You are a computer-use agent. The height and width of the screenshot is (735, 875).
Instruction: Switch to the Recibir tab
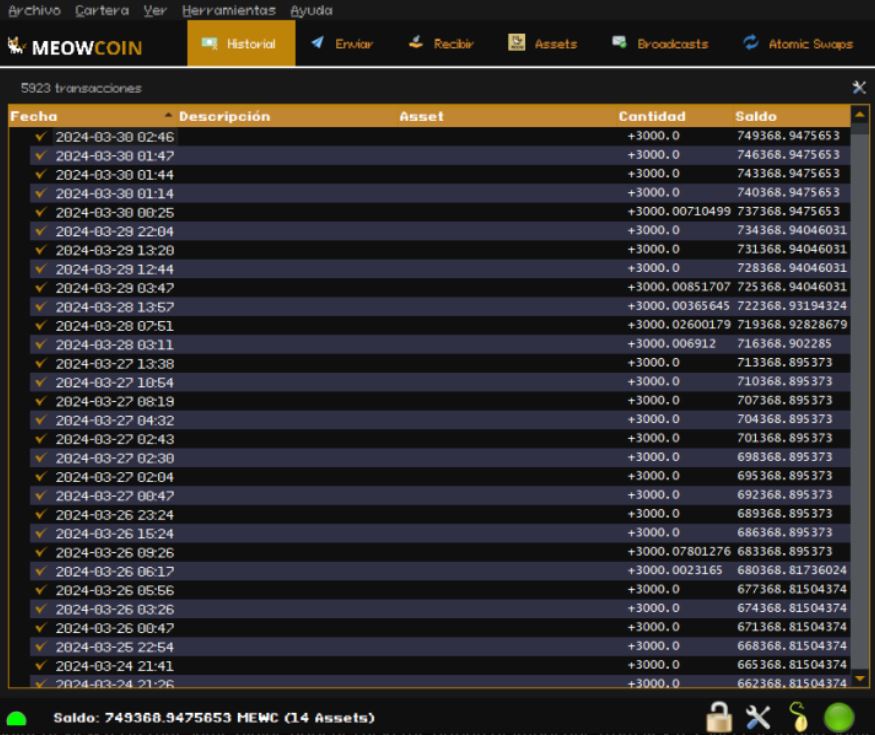(441, 44)
